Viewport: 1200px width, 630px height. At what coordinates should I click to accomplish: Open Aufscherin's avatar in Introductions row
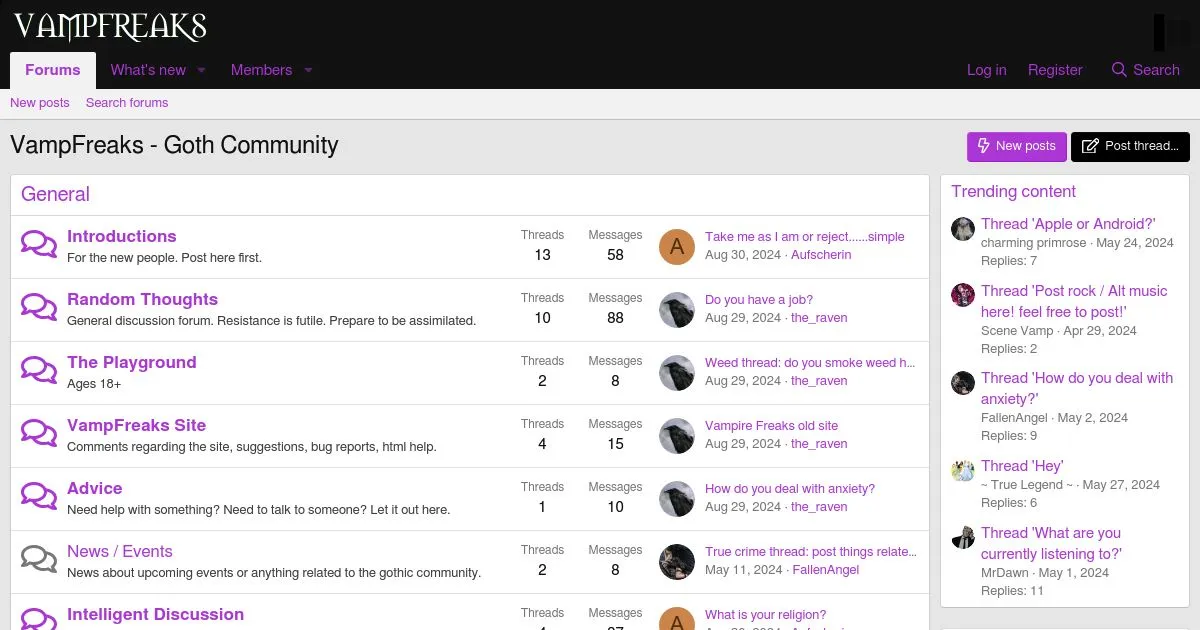(677, 247)
